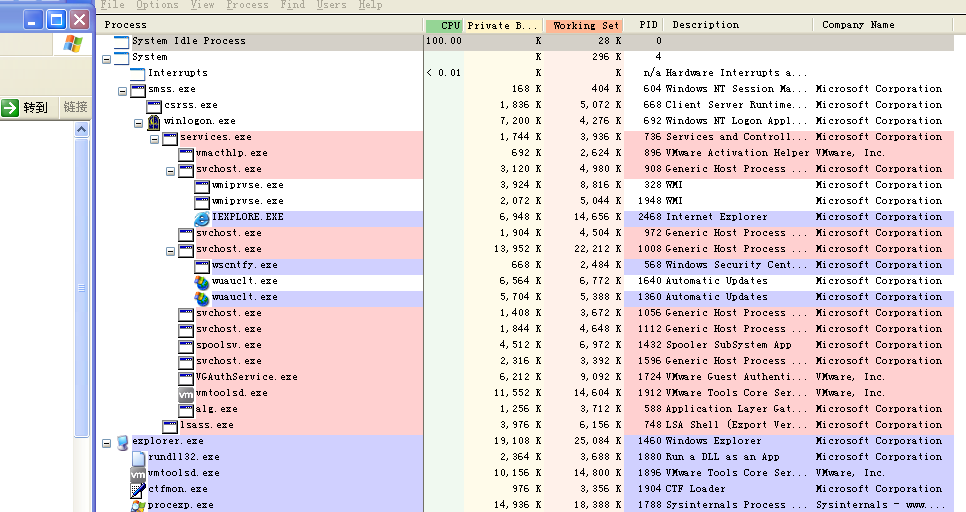Click the 'VMware Activation Helper' description

click(737, 153)
